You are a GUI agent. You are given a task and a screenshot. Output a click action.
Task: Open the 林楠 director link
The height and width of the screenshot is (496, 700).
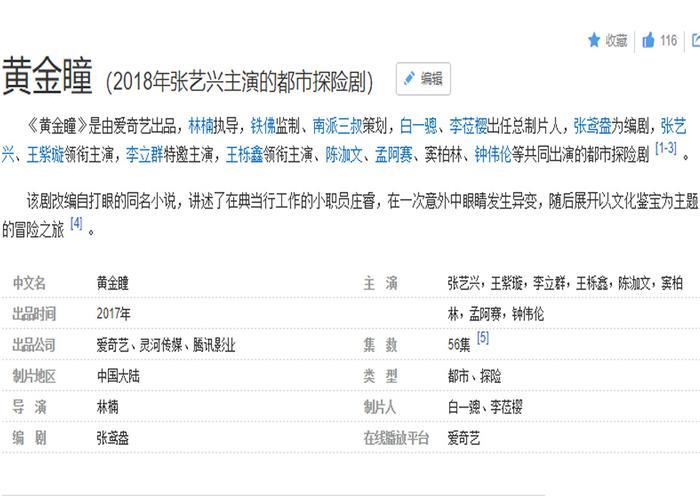pyautogui.click(x=201, y=126)
